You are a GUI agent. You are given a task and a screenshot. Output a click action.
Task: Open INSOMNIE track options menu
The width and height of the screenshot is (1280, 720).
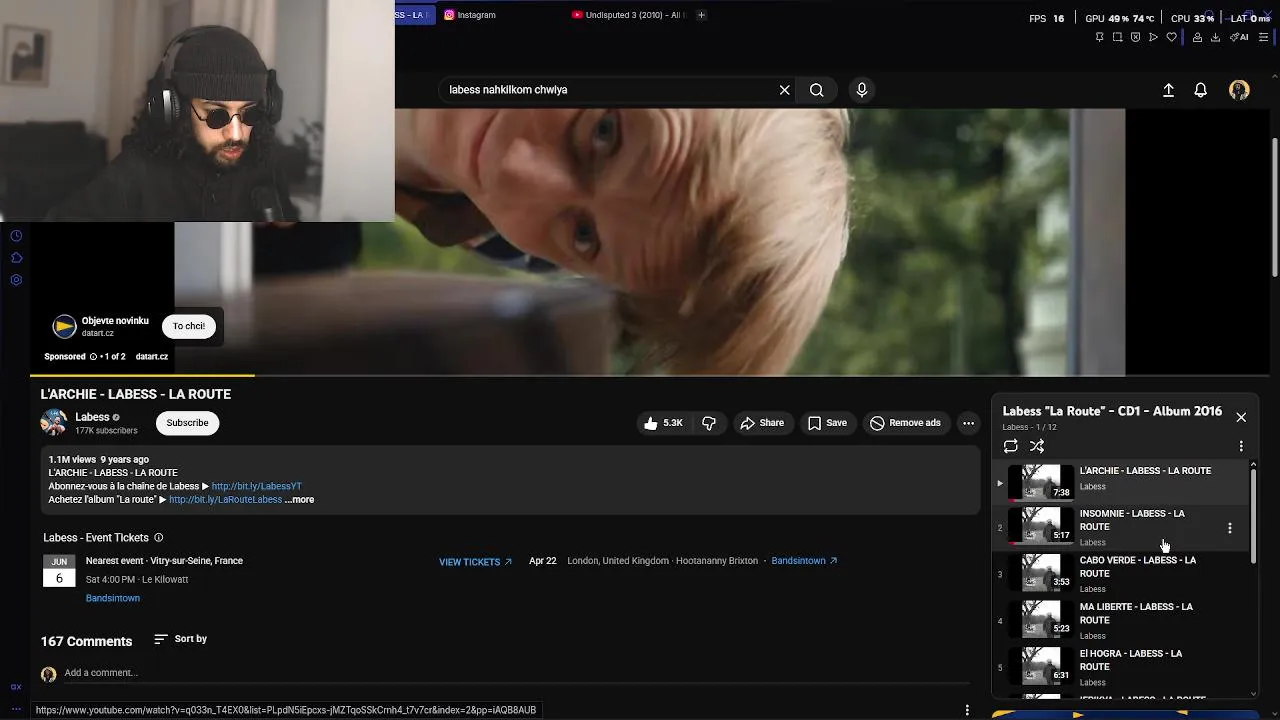[1230, 528]
